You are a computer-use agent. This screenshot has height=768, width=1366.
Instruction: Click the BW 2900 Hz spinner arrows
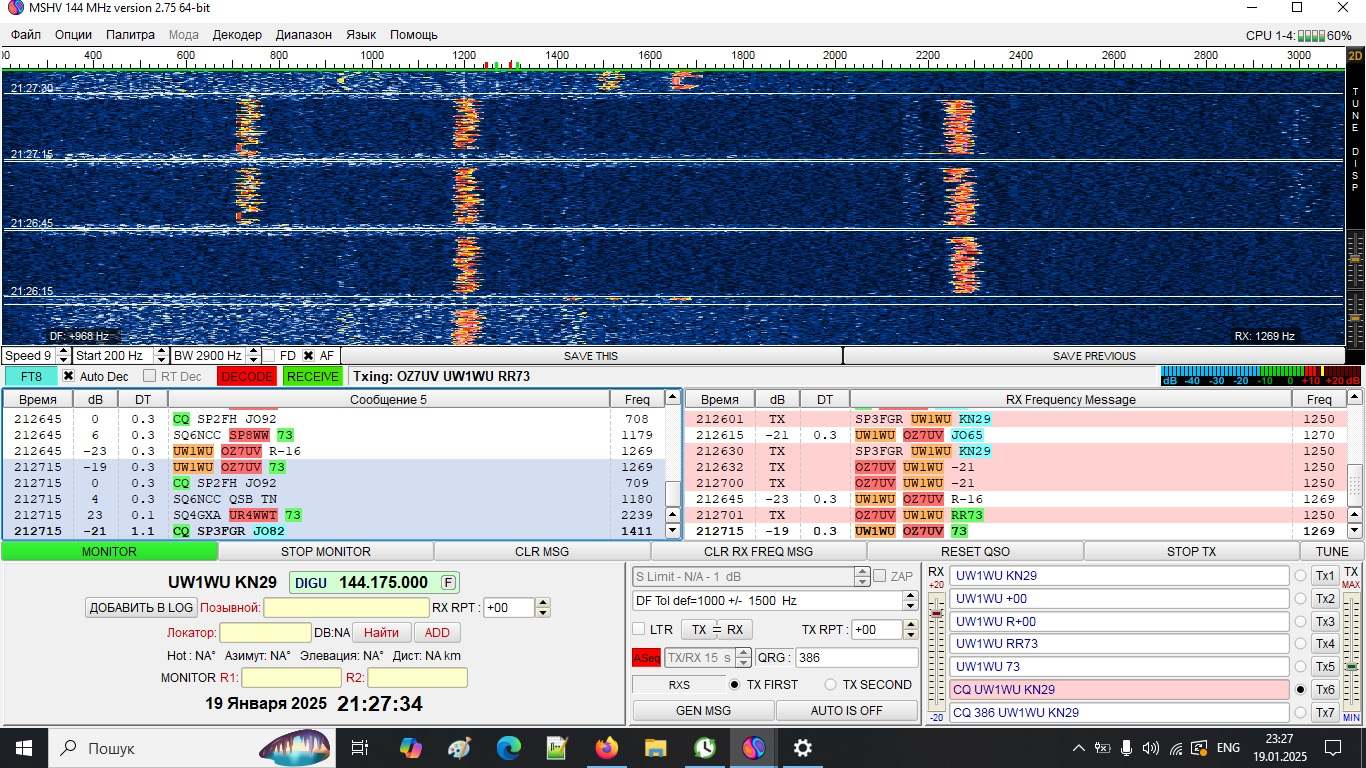click(253, 355)
